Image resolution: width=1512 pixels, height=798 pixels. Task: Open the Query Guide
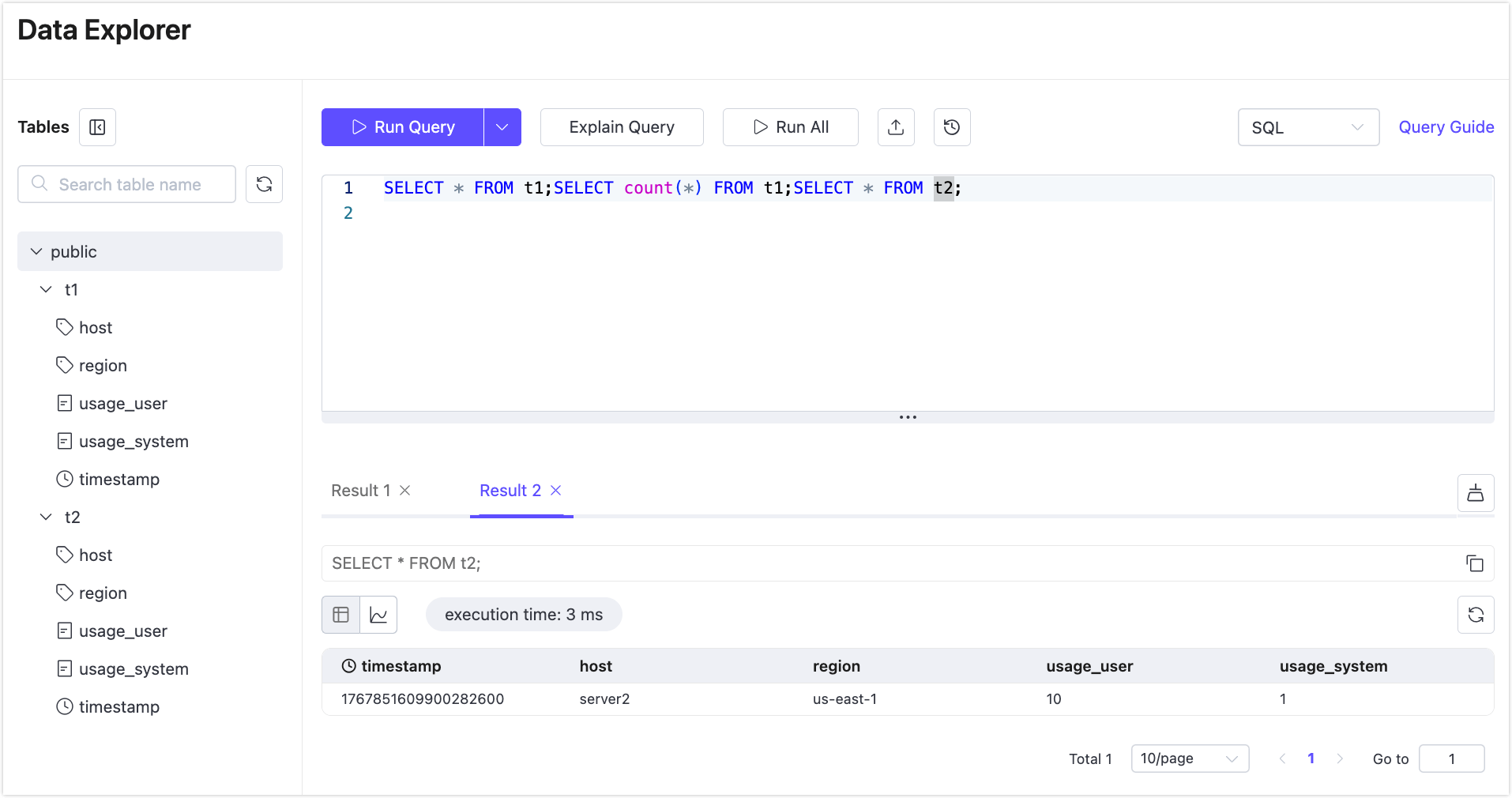(1446, 127)
